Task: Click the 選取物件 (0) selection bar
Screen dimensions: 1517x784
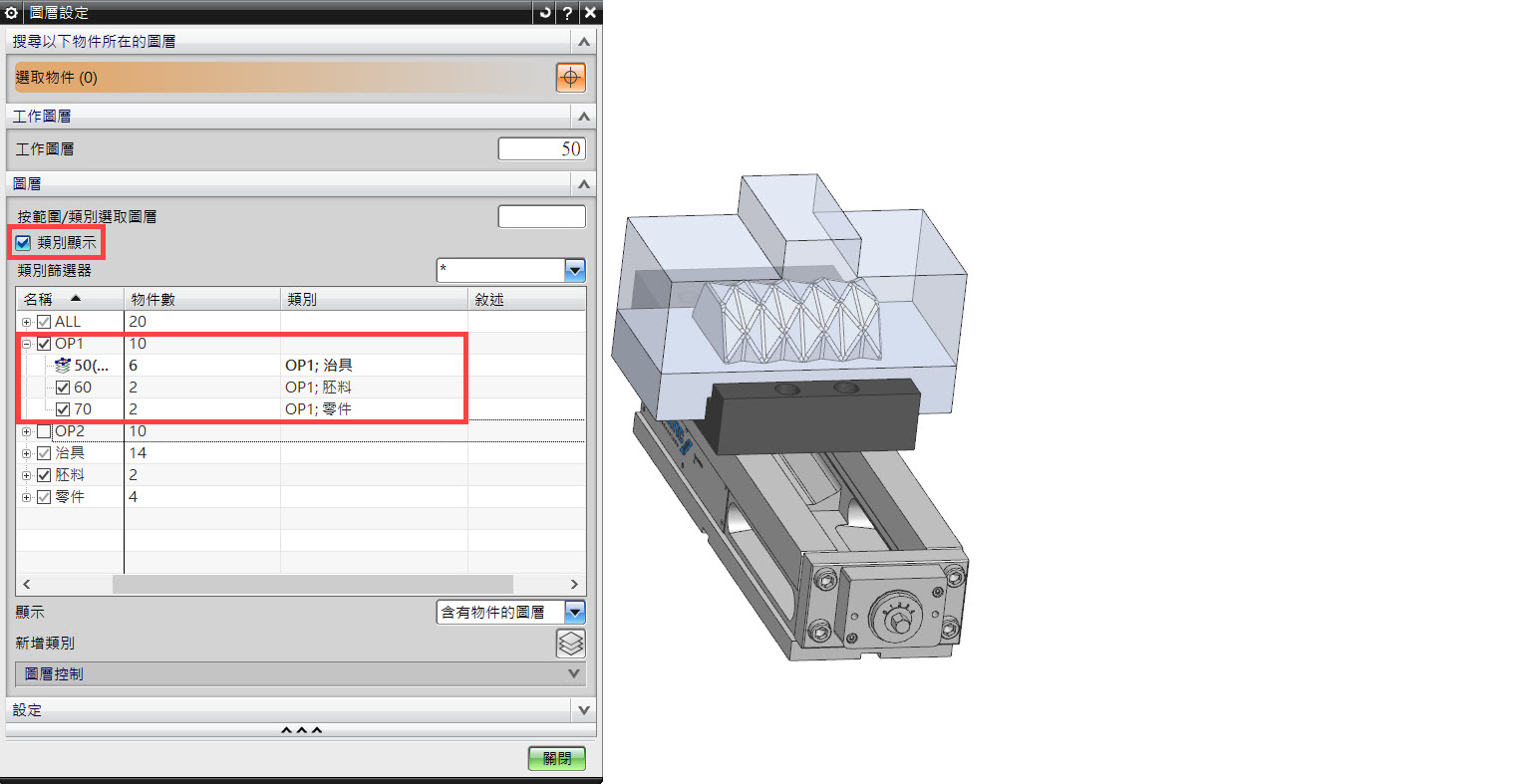Action: point(283,77)
